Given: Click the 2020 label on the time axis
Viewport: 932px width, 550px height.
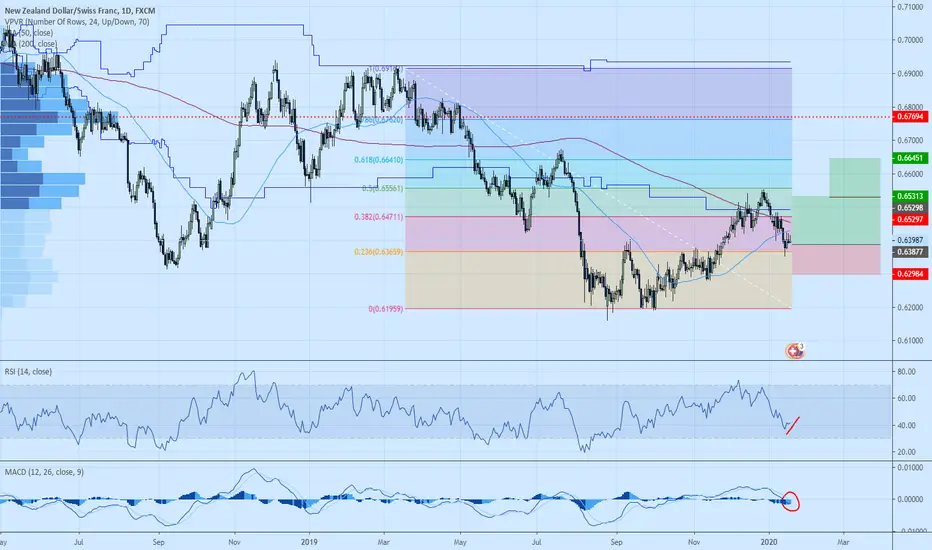Looking at the screenshot, I should (x=769, y=542).
